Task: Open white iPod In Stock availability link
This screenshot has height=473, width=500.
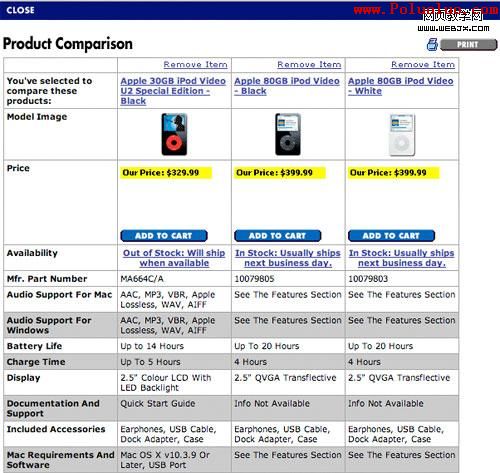Action: [x=402, y=258]
